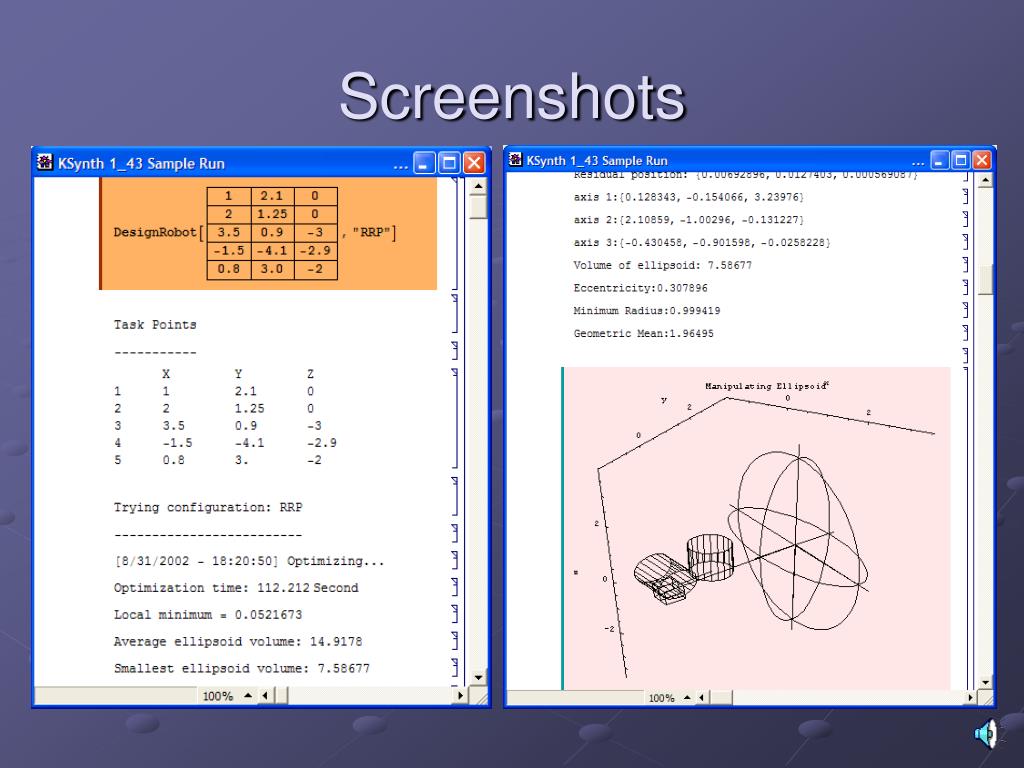Select the cell bracket of the DesignRobot input cell
The width and height of the screenshot is (1024, 768).
pyautogui.click(x=455, y=233)
